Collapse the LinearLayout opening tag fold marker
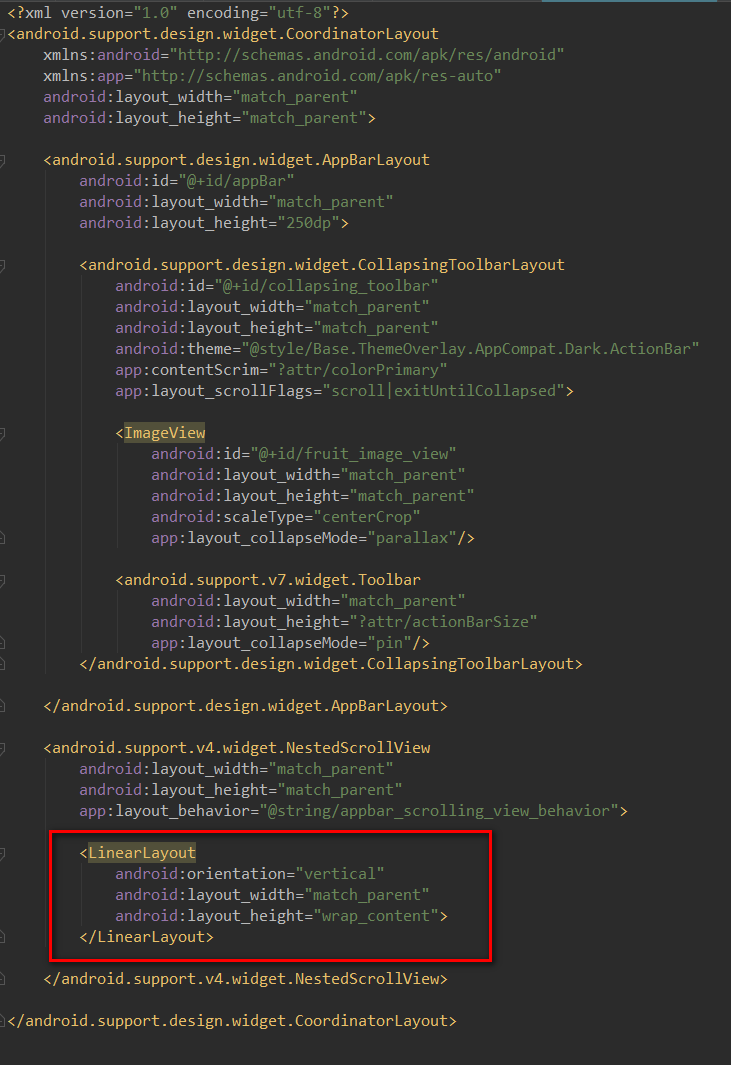Screen dimensions: 731x1065 tap(2, 853)
